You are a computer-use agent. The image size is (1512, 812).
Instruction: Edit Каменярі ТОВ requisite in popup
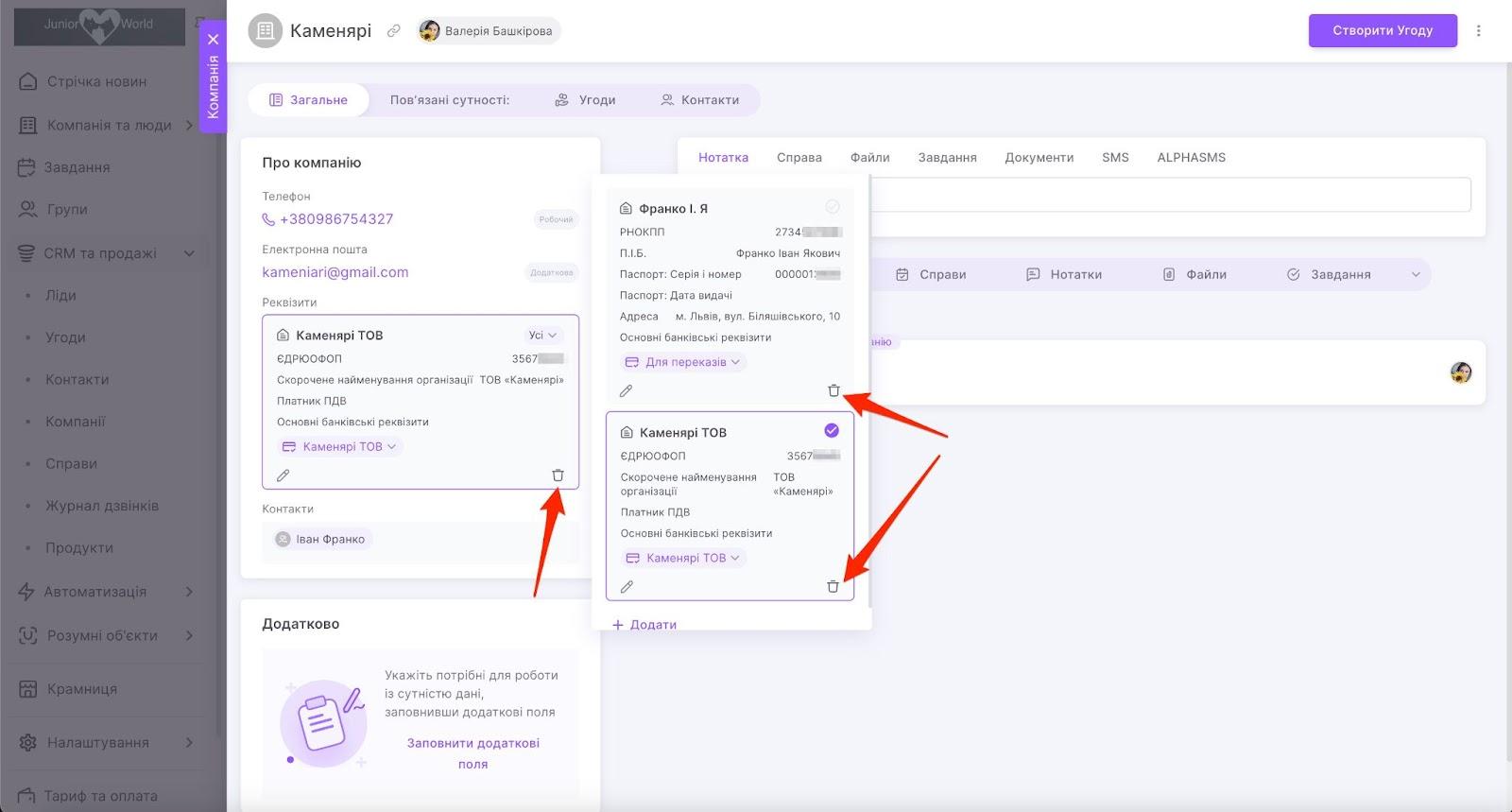627,587
